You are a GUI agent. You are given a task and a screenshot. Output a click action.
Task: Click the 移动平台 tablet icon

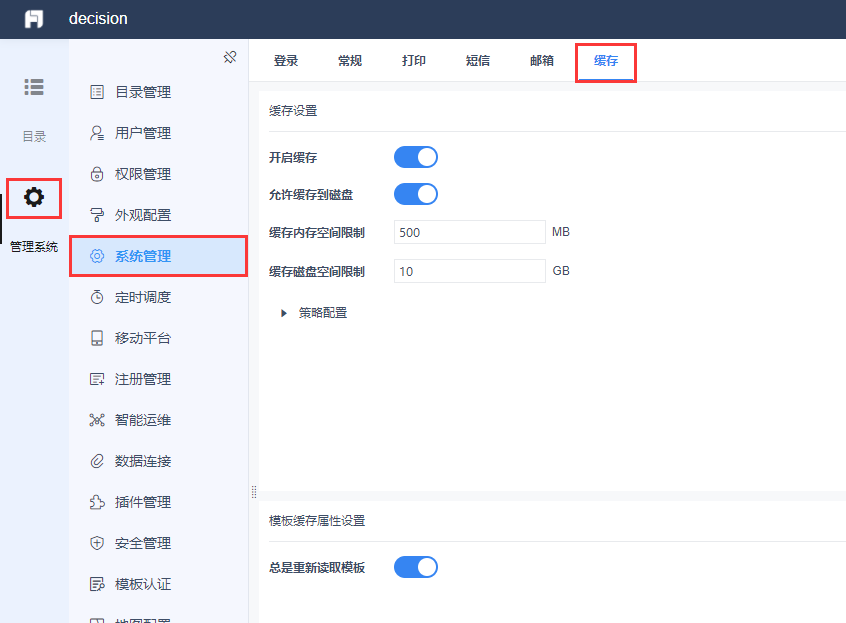click(97, 338)
